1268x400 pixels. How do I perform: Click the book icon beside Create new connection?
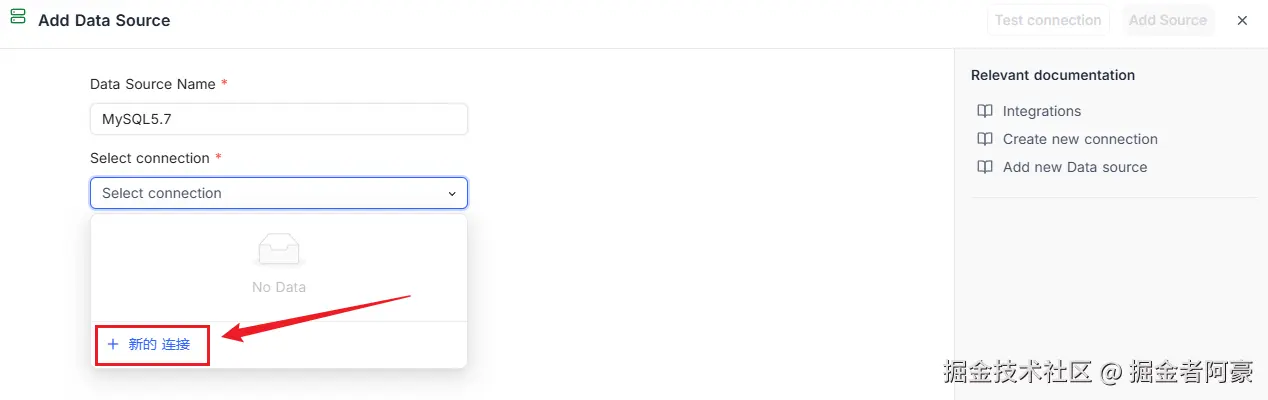(985, 139)
